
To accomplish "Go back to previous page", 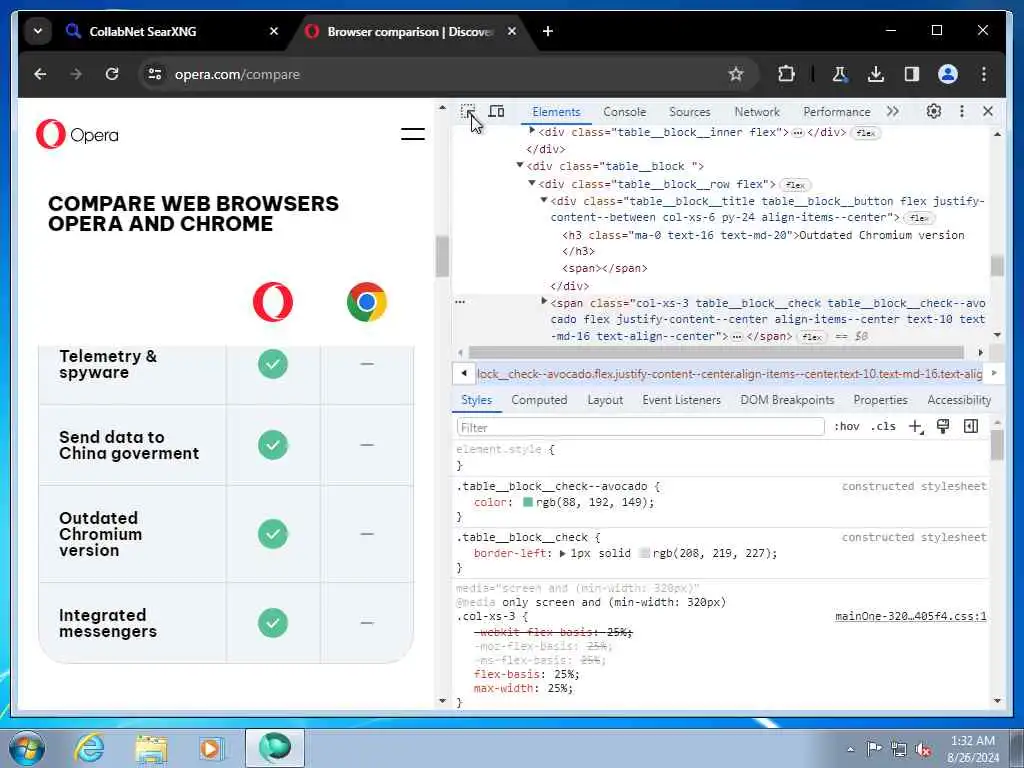I will click(40, 74).
